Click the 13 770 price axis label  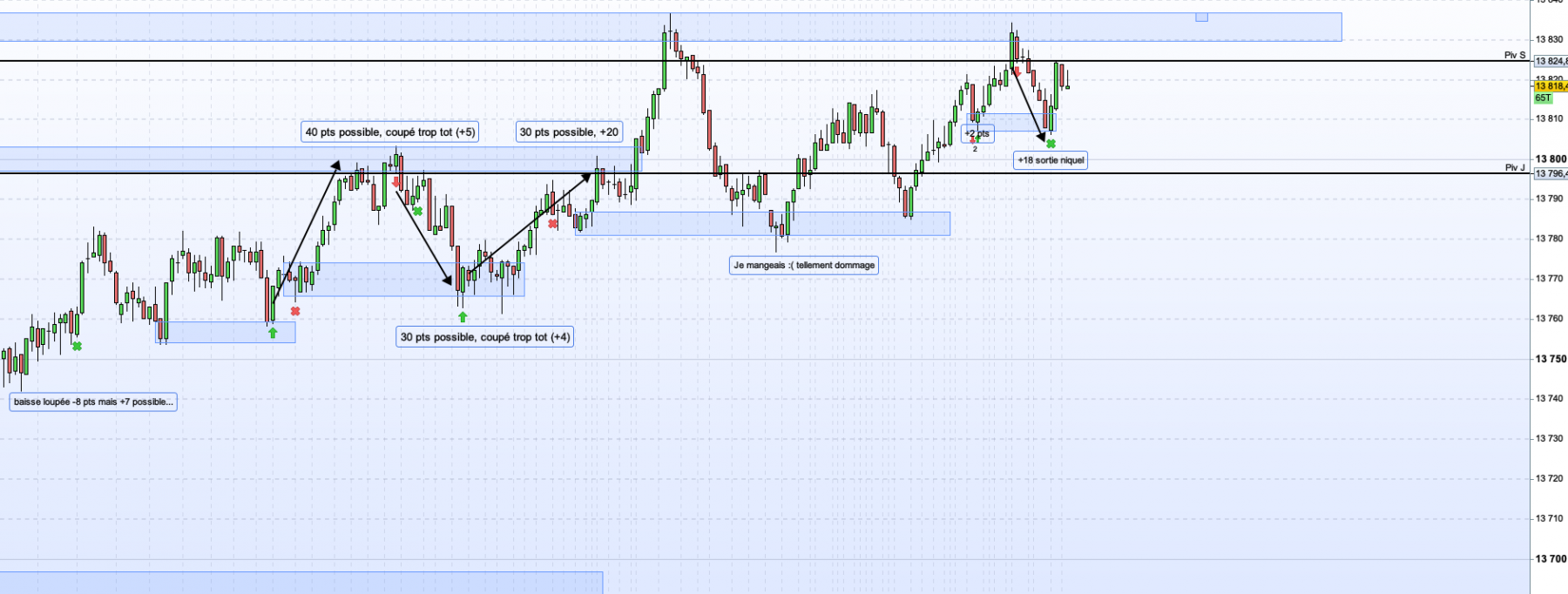tap(1549, 279)
